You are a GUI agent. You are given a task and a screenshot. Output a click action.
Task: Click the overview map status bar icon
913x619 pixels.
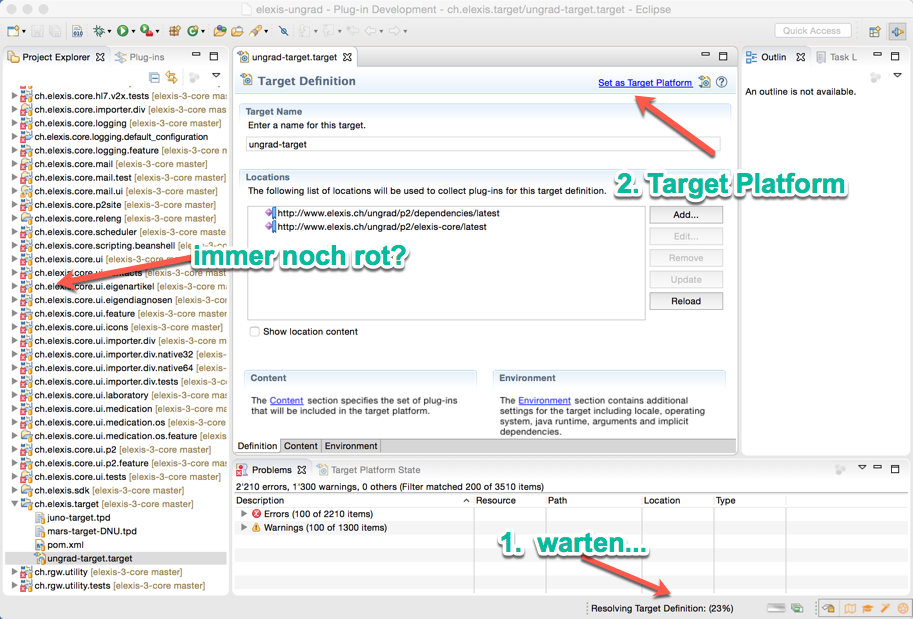coord(851,609)
